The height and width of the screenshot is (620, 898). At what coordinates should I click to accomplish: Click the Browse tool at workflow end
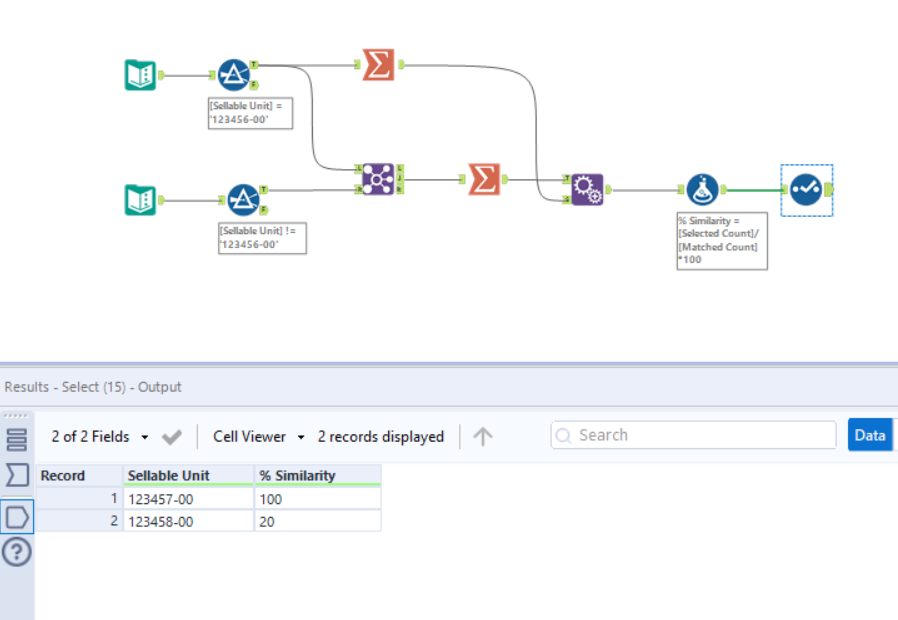[x=806, y=188]
